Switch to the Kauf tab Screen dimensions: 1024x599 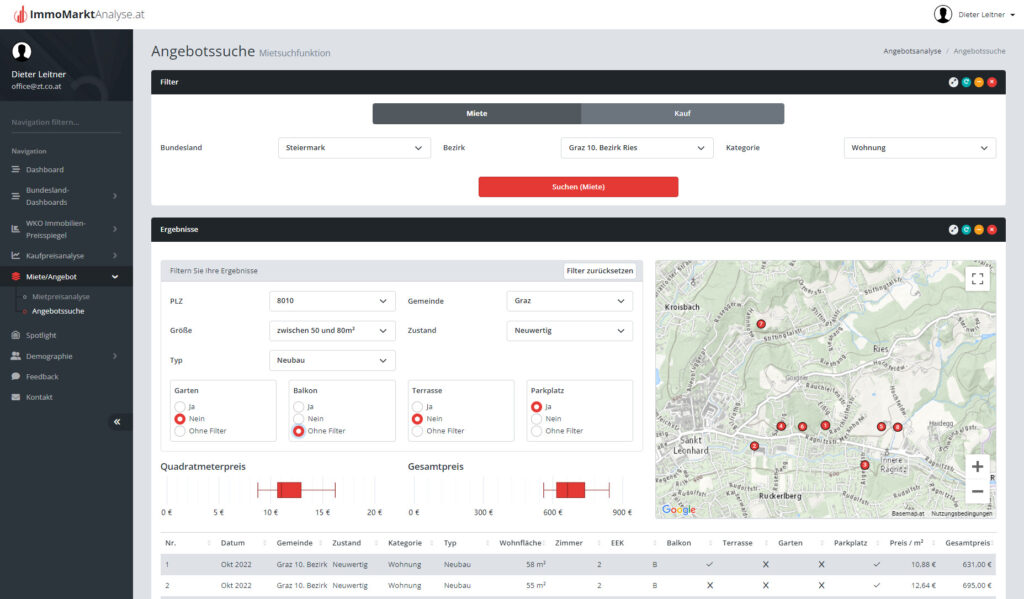coord(682,114)
